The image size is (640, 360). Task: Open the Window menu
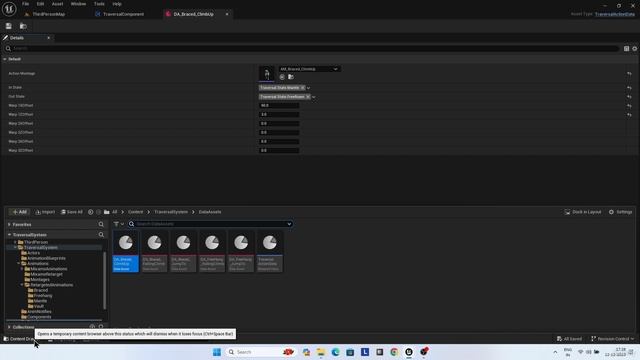click(x=78, y=4)
